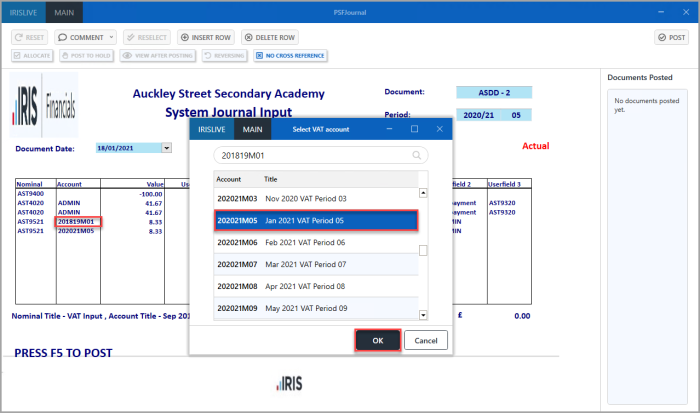Select row 202021M06 Feb 2021 VAT Period 06

tap(316, 242)
